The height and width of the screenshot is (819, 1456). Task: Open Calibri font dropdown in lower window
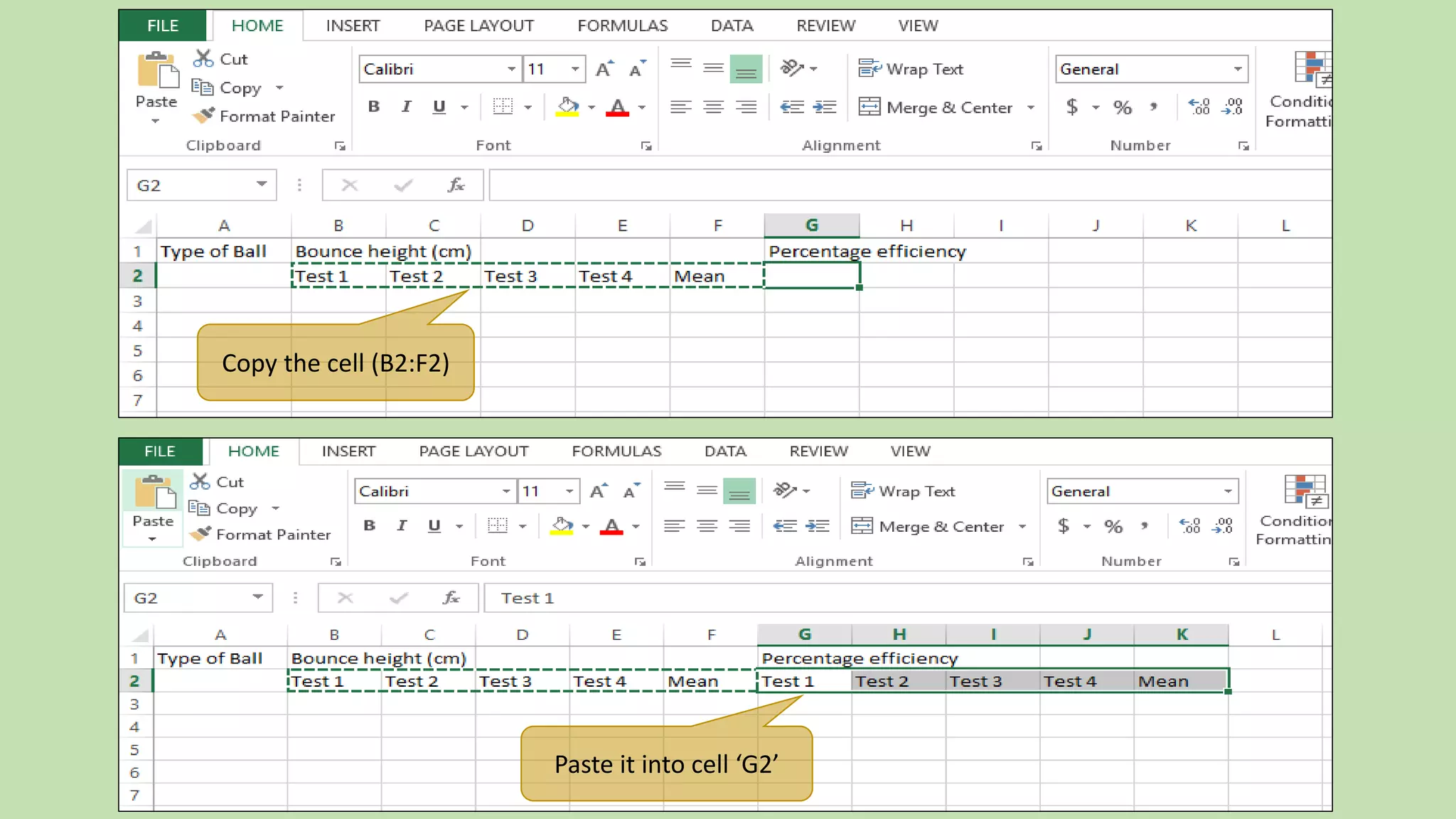coord(505,491)
